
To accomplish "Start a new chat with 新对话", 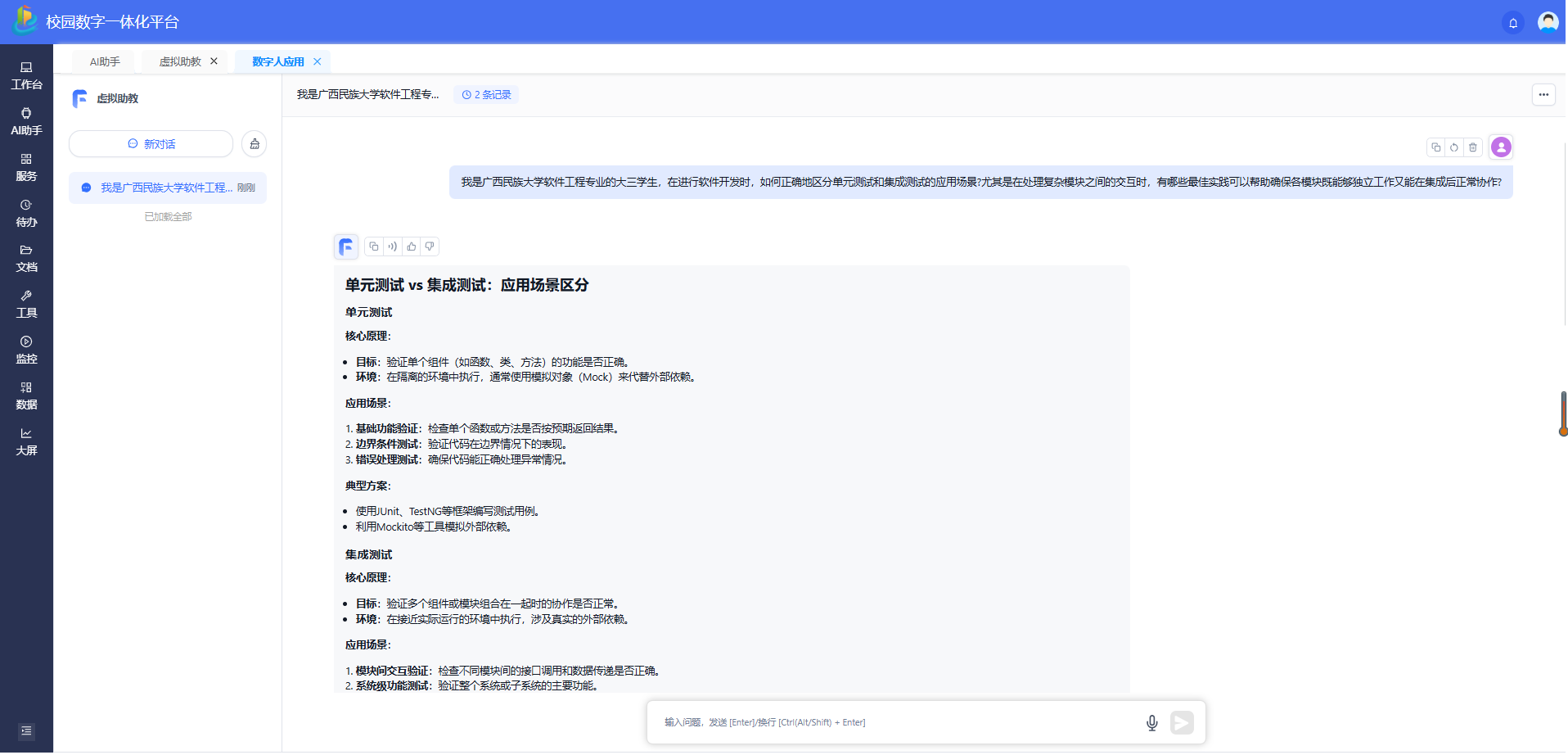I will pyautogui.click(x=151, y=144).
